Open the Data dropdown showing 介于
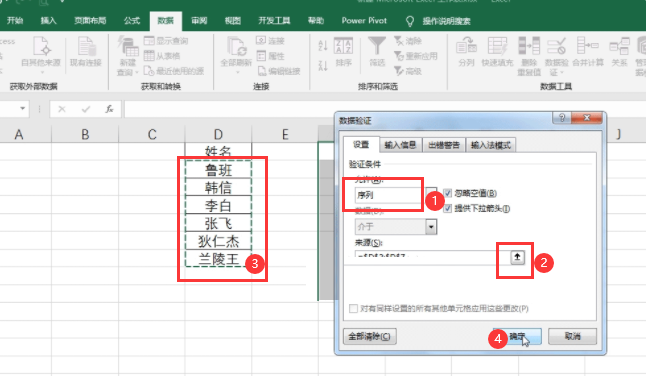The height and width of the screenshot is (376, 646). pos(431,227)
